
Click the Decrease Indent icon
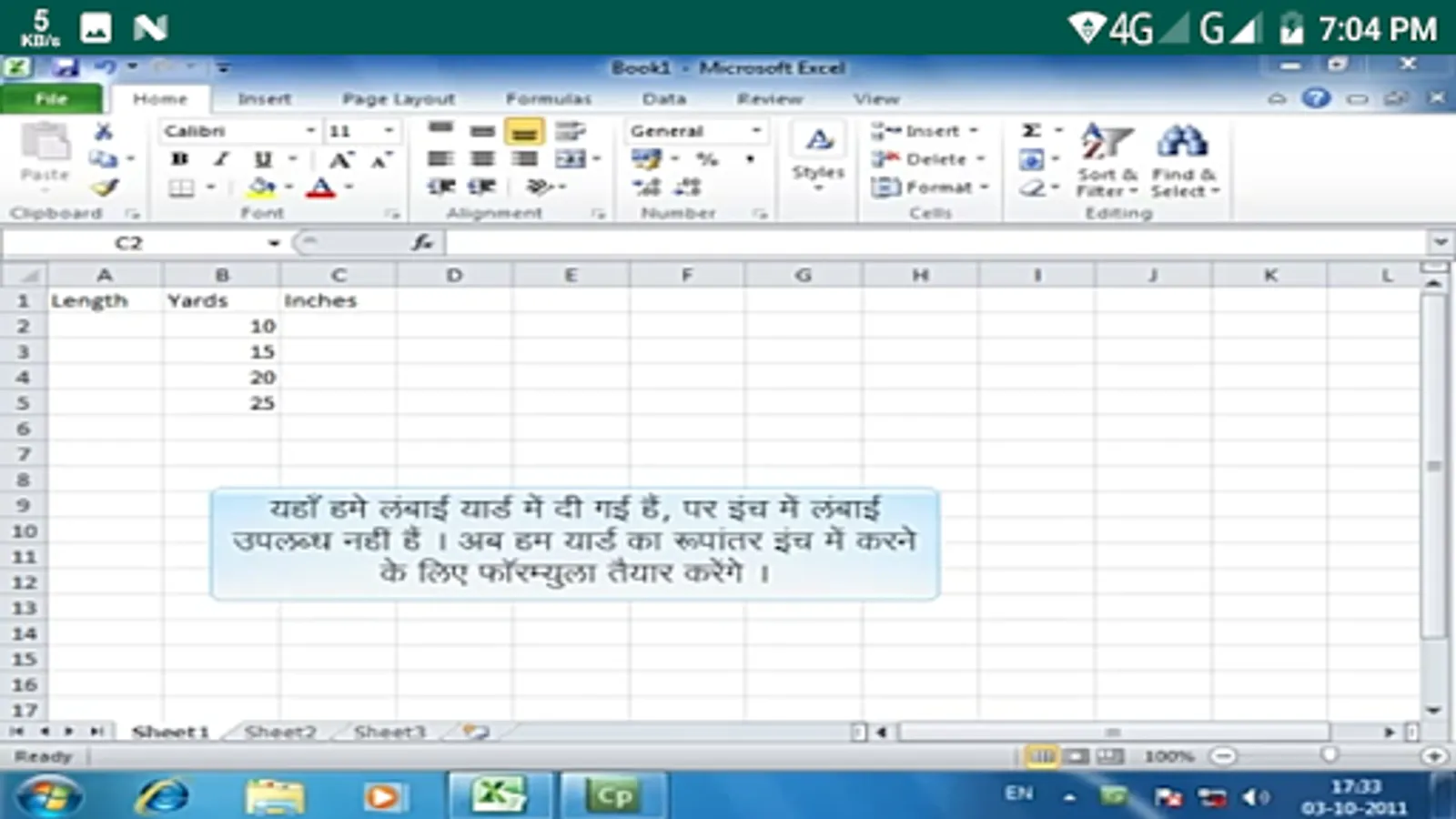pos(441,187)
